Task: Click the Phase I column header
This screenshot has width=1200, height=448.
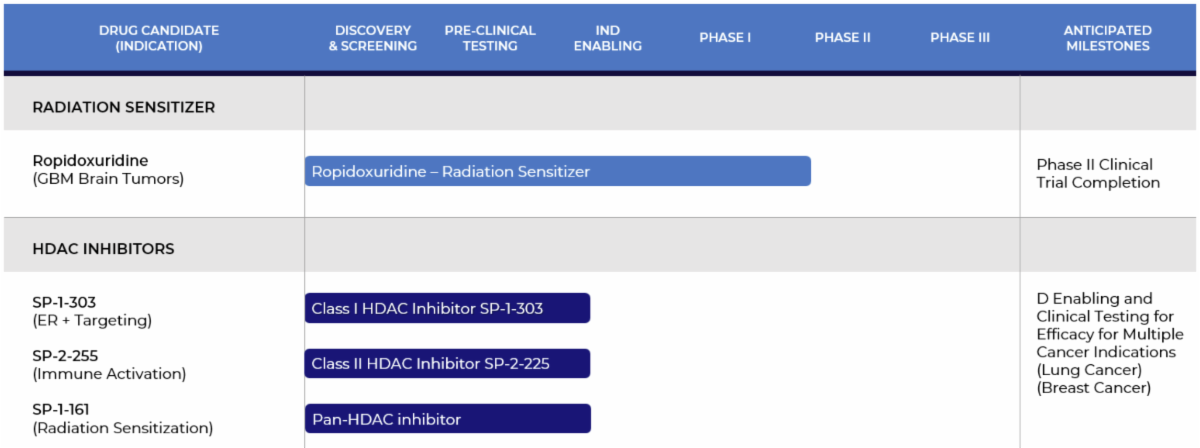Action: point(725,38)
